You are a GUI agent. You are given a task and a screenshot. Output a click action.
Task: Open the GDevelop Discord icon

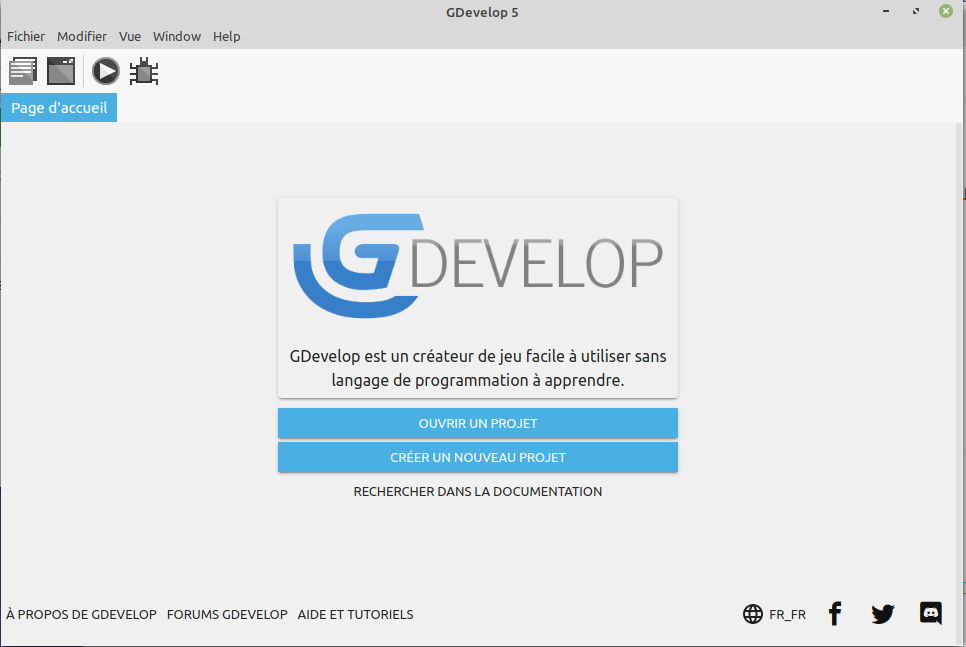click(x=931, y=614)
